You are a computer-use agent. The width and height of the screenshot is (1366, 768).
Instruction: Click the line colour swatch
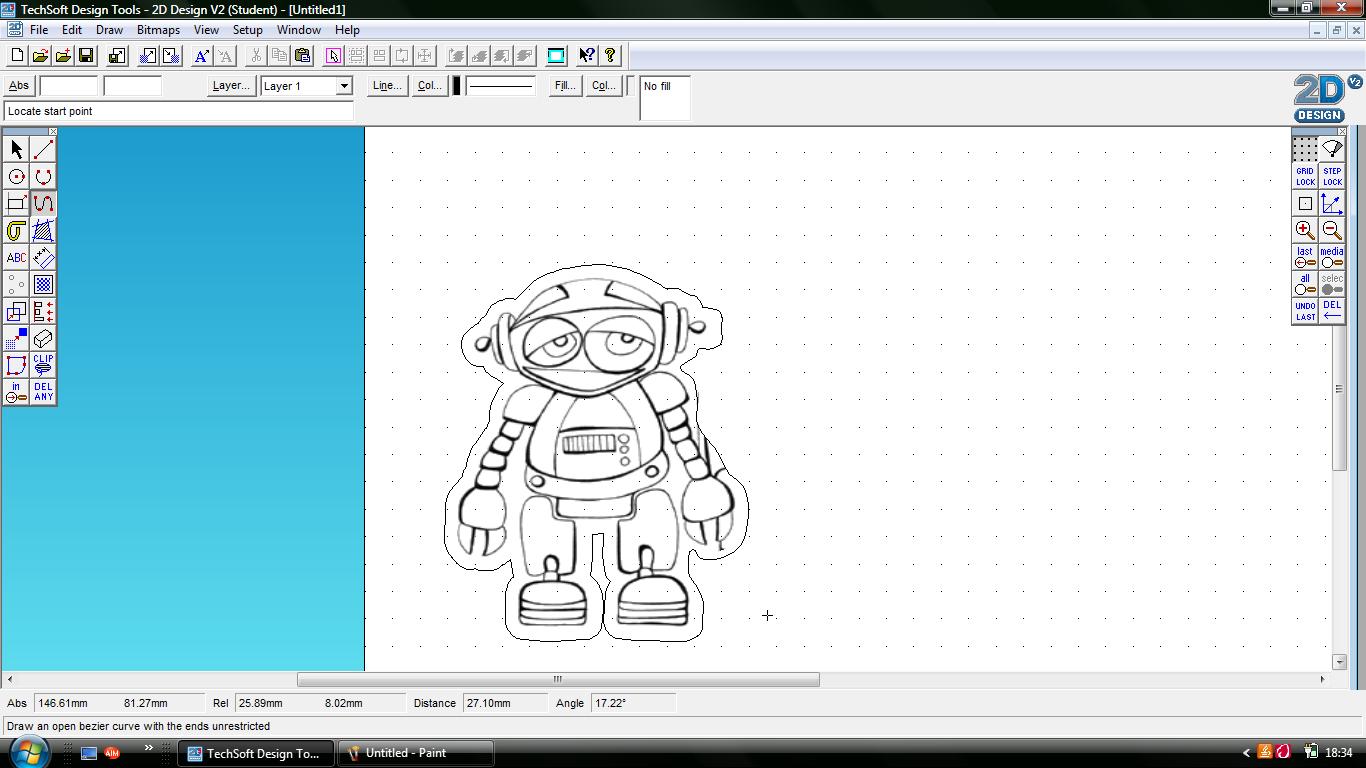point(455,86)
